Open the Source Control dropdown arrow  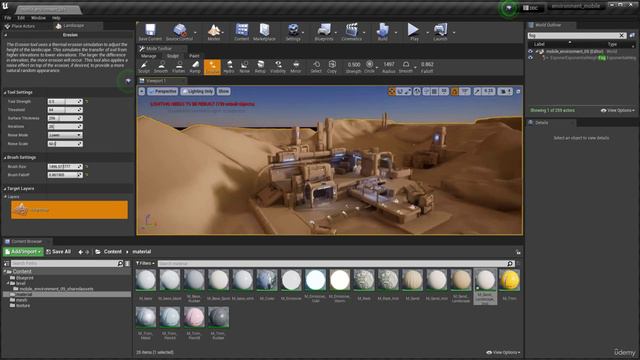click(x=195, y=32)
